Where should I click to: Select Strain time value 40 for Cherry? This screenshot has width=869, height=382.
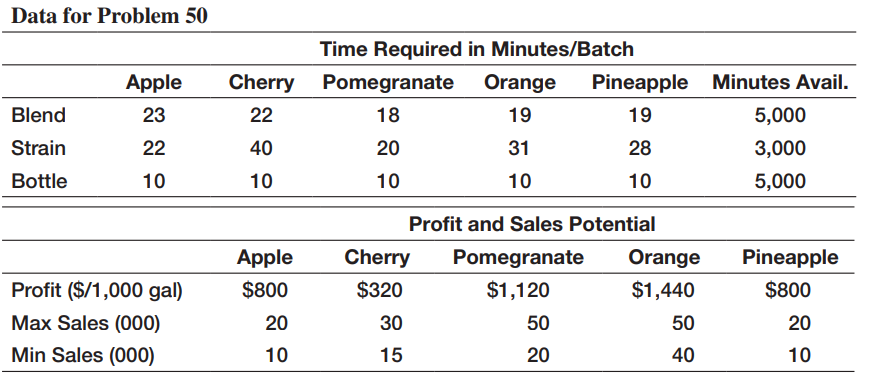click(x=261, y=148)
